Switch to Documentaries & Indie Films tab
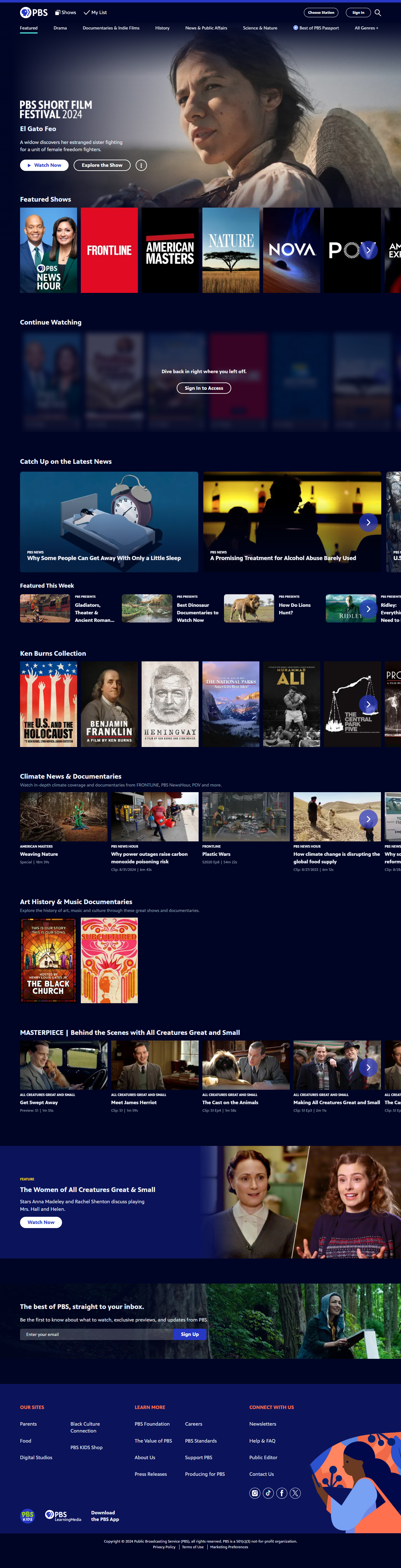 point(111,28)
